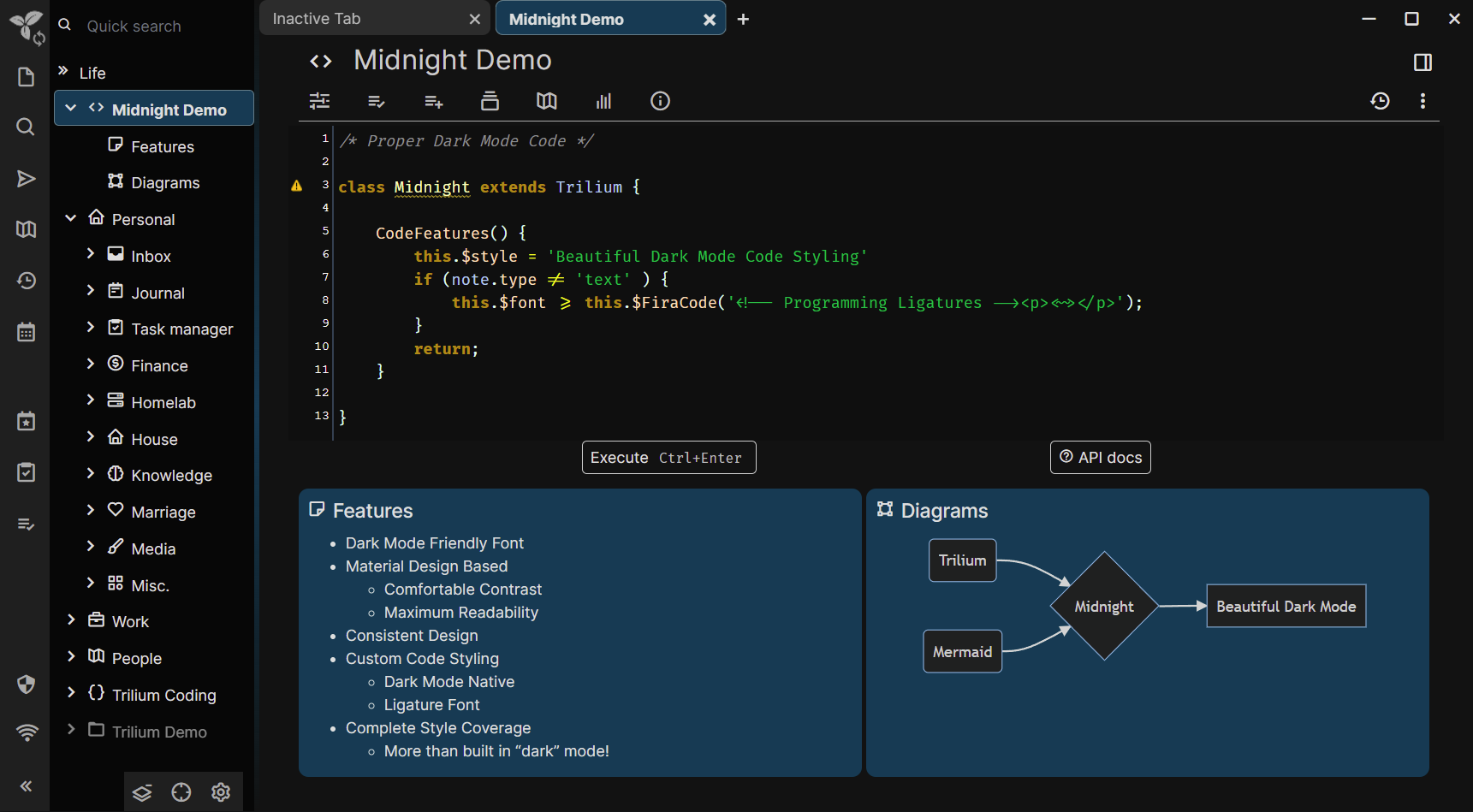Open note revisions history icon
Viewport: 1473px width, 812px height.
(x=1380, y=101)
